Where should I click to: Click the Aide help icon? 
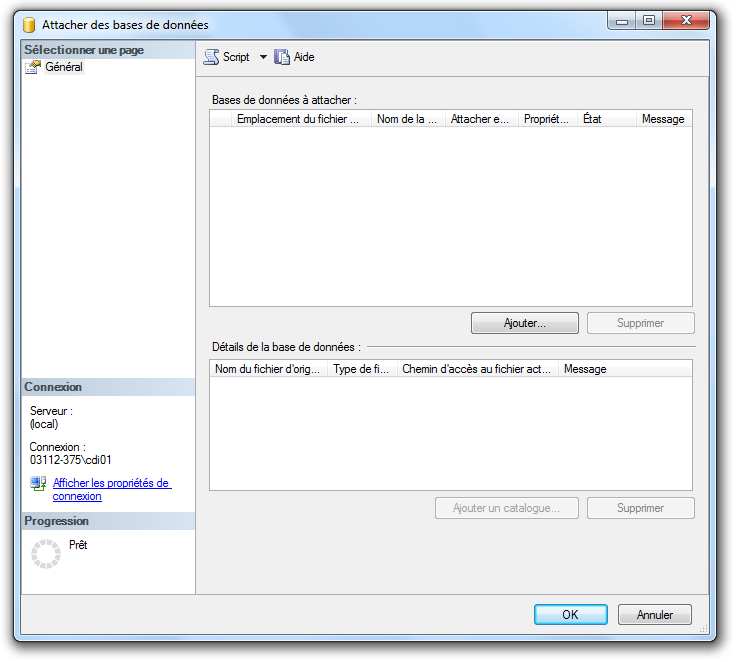click(283, 57)
